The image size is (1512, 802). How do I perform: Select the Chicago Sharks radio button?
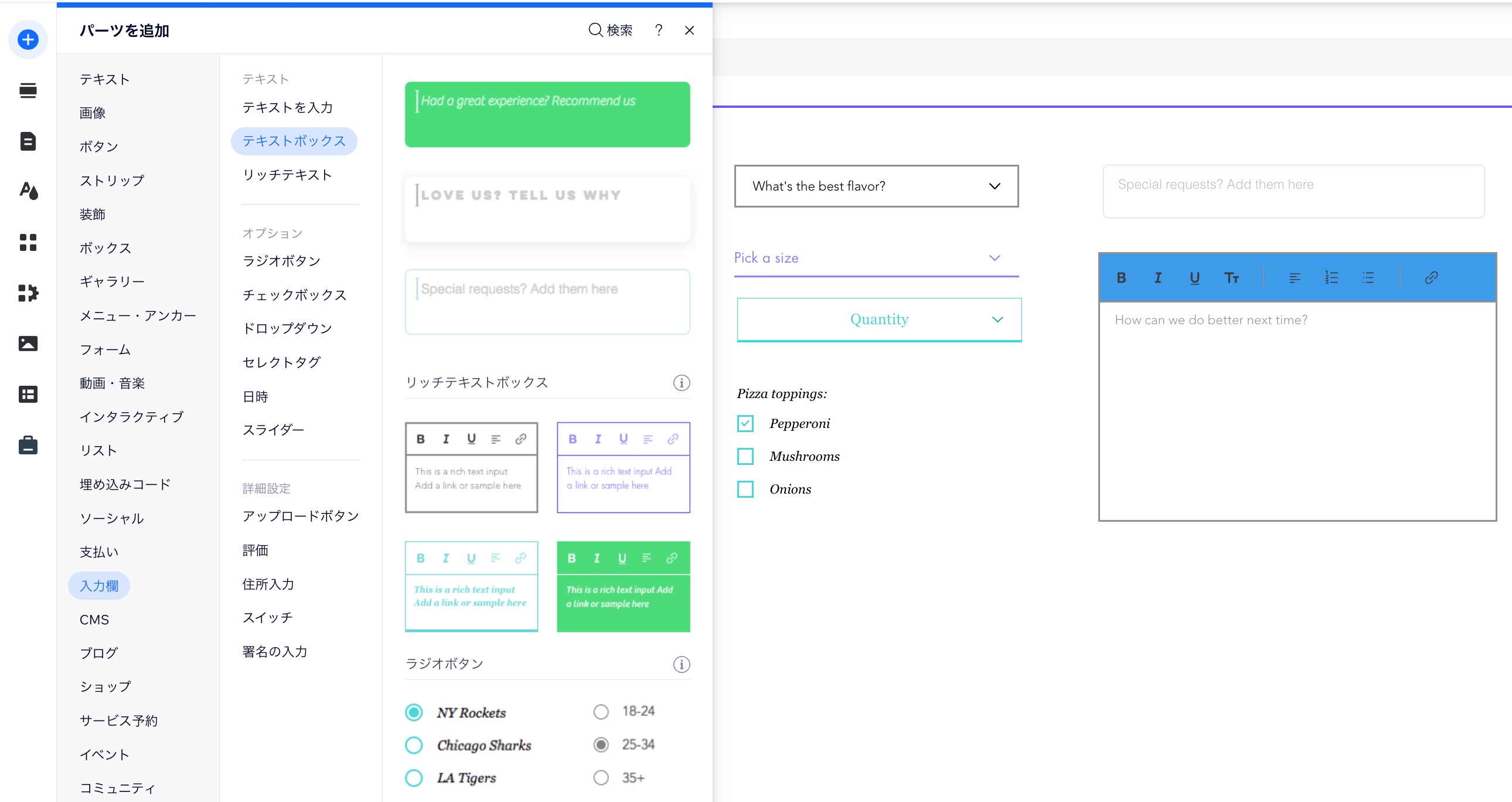(x=414, y=745)
